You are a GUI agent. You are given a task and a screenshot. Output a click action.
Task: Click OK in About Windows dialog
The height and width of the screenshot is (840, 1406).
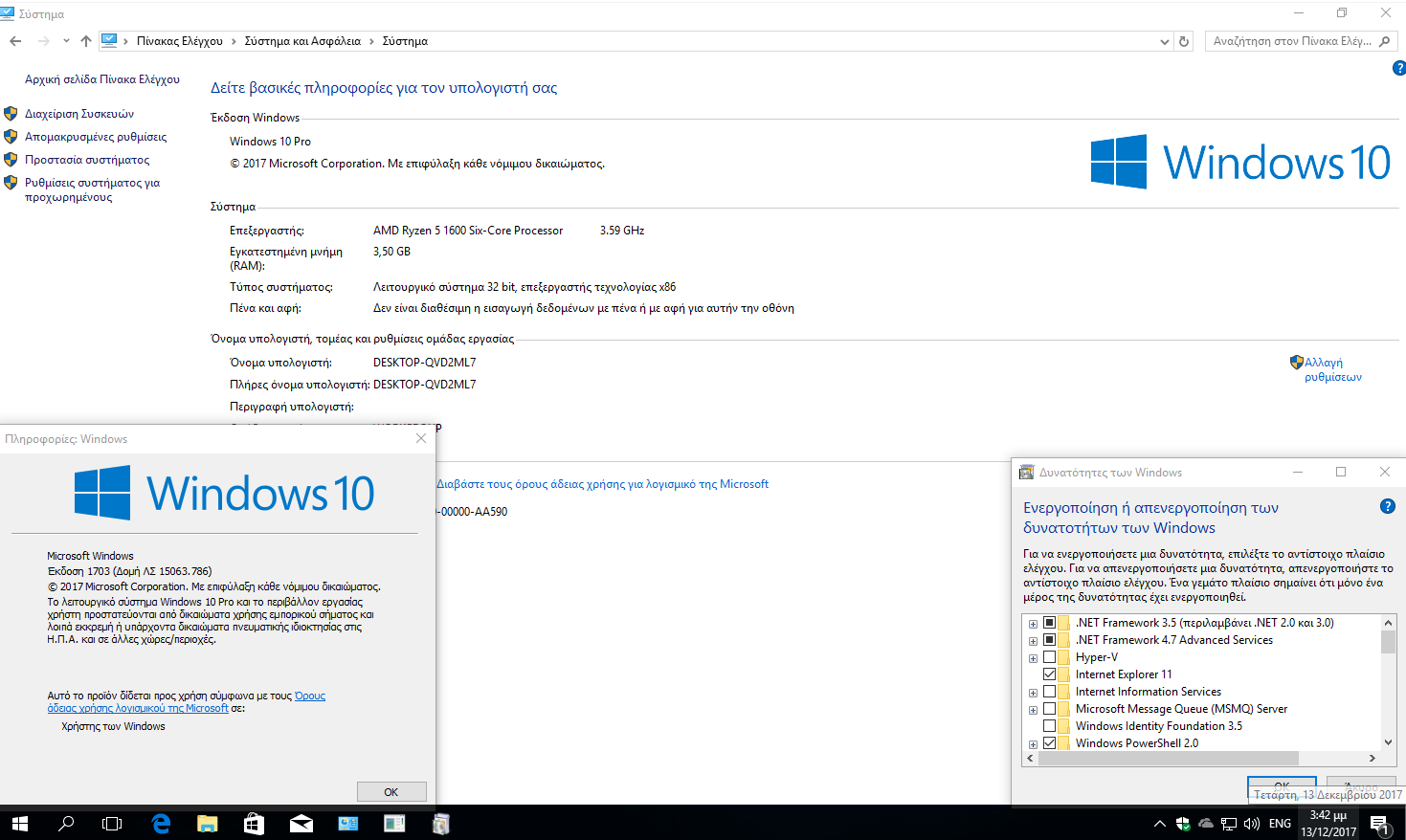[x=391, y=792]
